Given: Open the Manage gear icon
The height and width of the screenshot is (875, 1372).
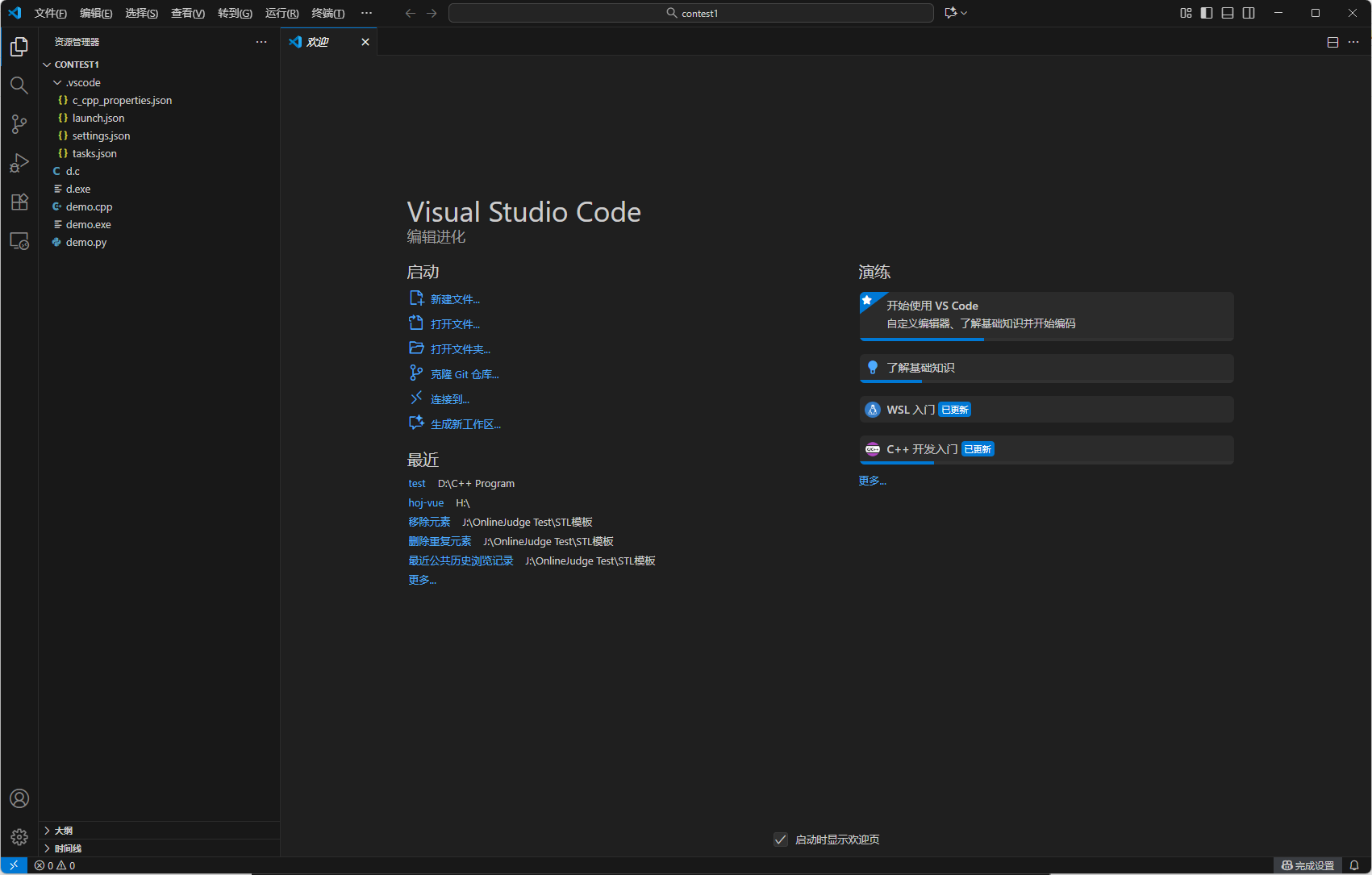Looking at the screenshot, I should coord(19,837).
